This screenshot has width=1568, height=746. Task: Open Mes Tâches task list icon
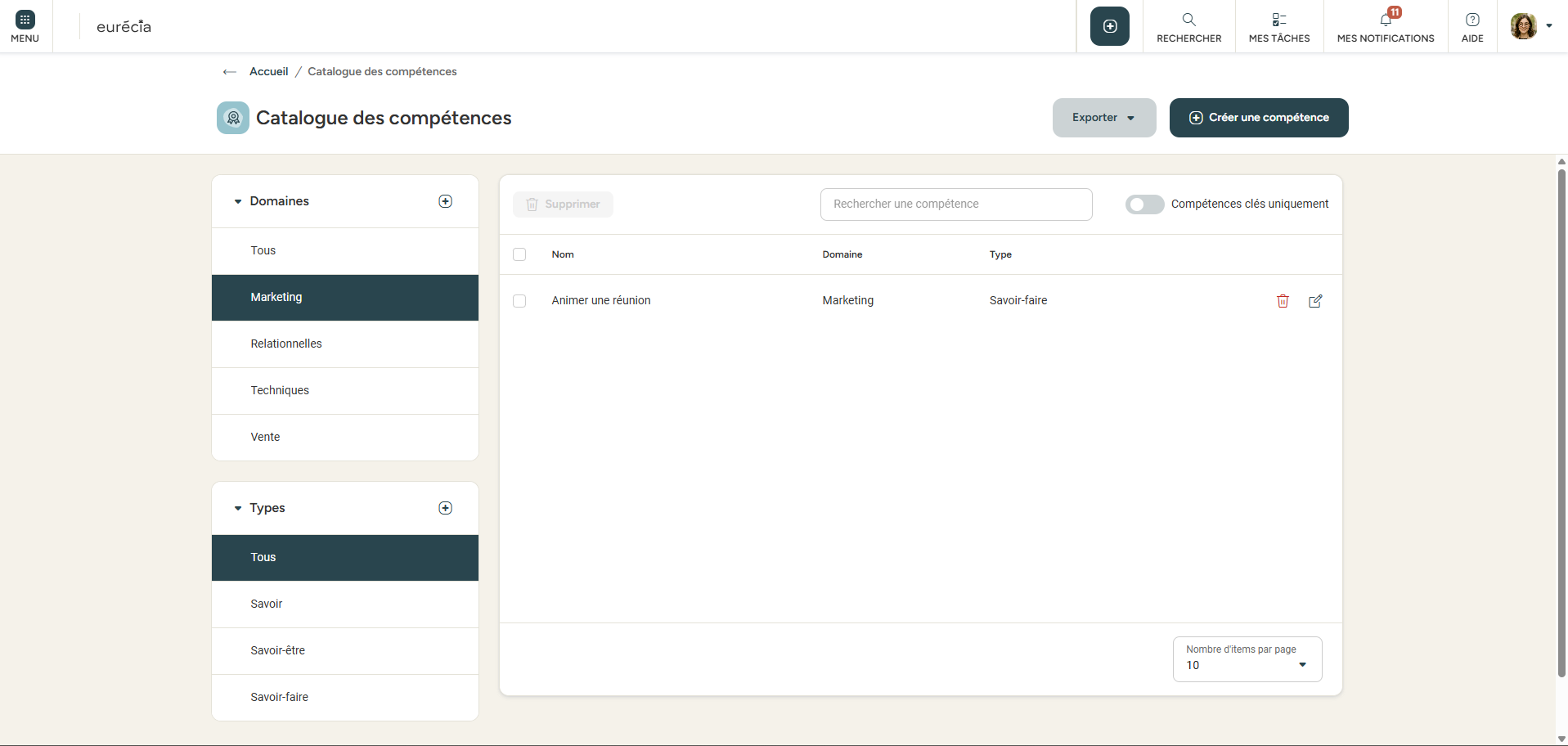[1278, 20]
